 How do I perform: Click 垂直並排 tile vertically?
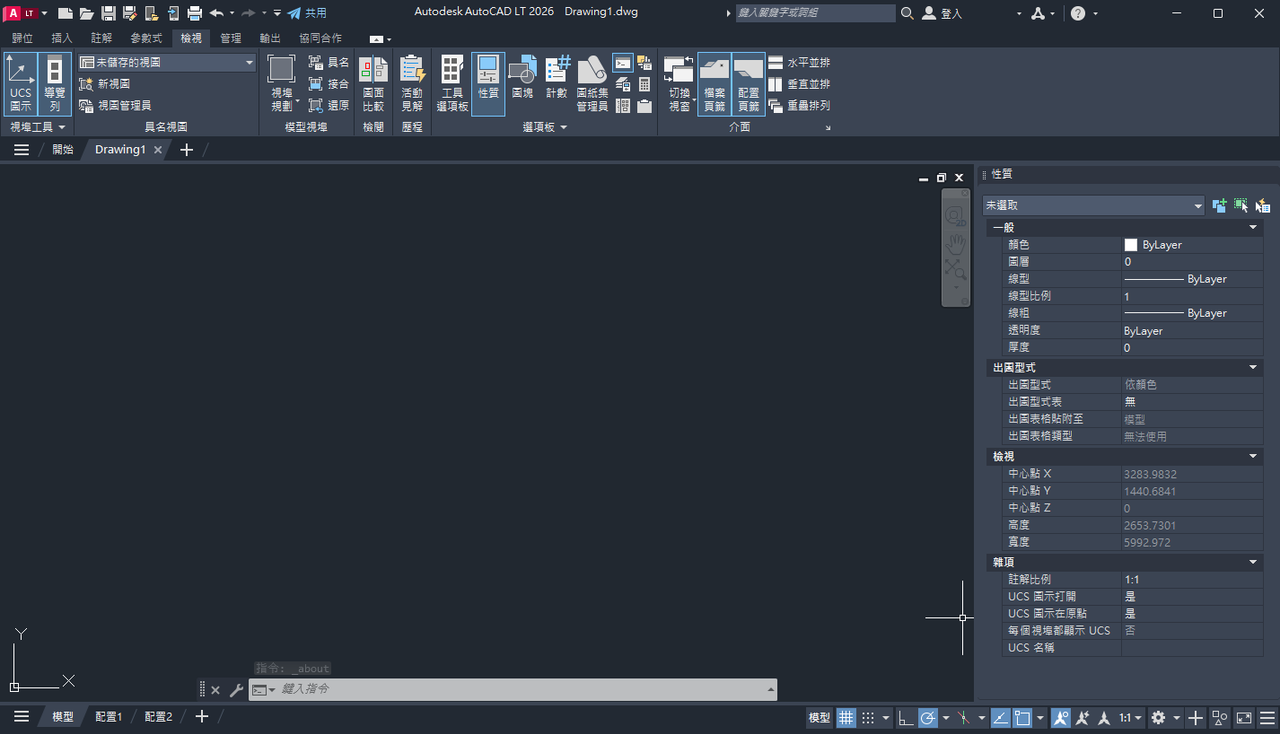[799, 84]
